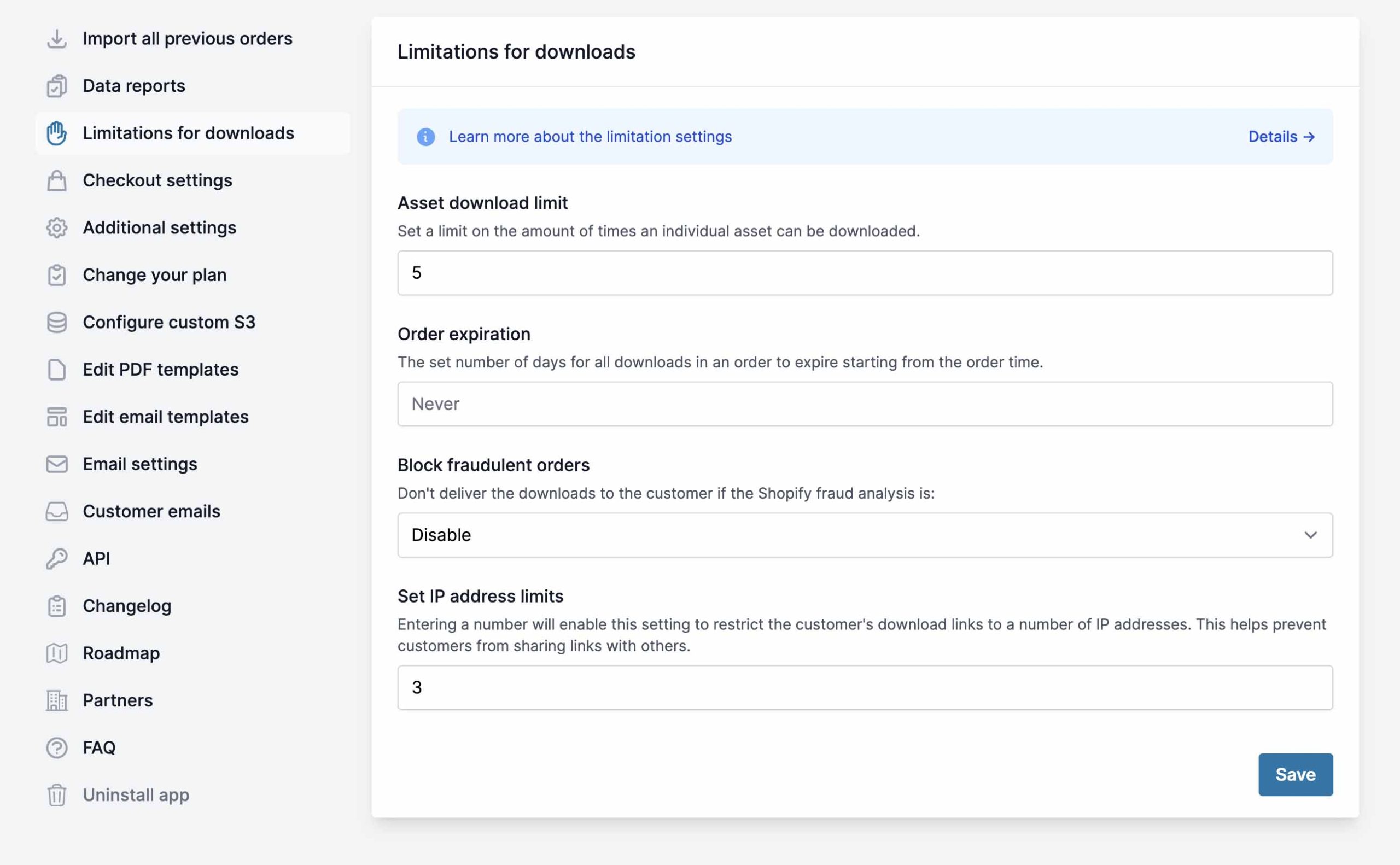The image size is (1400, 865).
Task: Click the map icon beside Roadmap
Action: point(57,653)
